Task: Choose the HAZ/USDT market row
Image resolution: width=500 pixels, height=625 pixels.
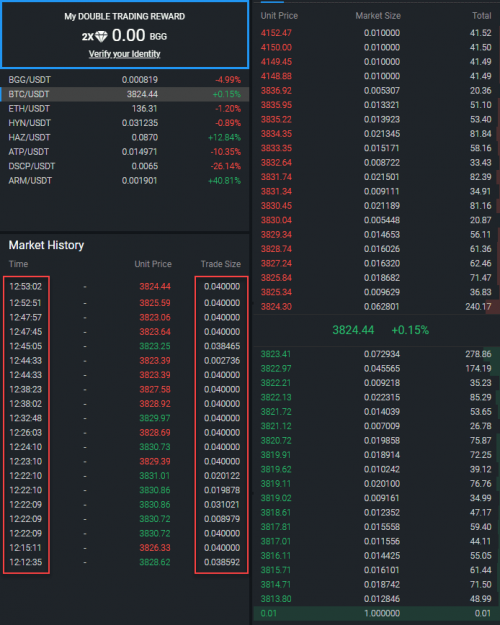Action: tap(124, 138)
